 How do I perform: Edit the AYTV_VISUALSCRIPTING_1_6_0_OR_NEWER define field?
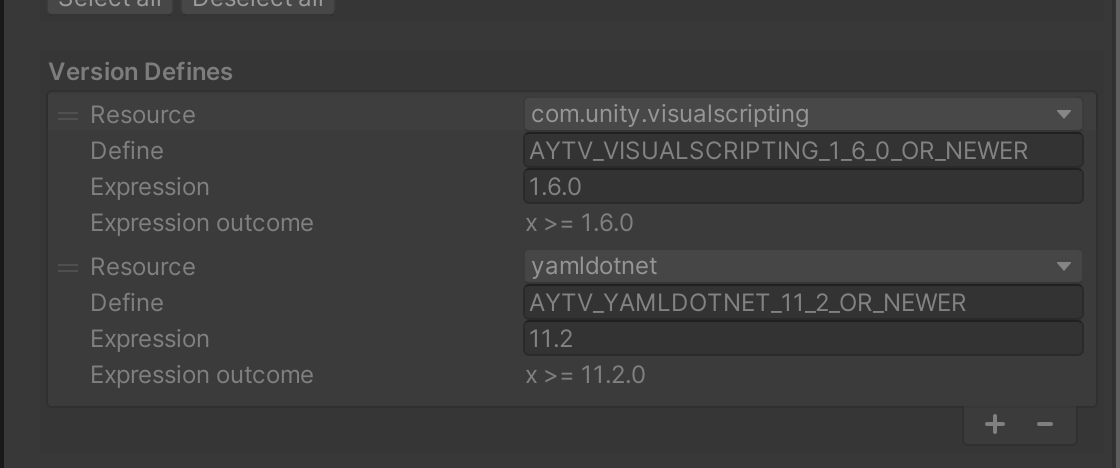point(802,151)
